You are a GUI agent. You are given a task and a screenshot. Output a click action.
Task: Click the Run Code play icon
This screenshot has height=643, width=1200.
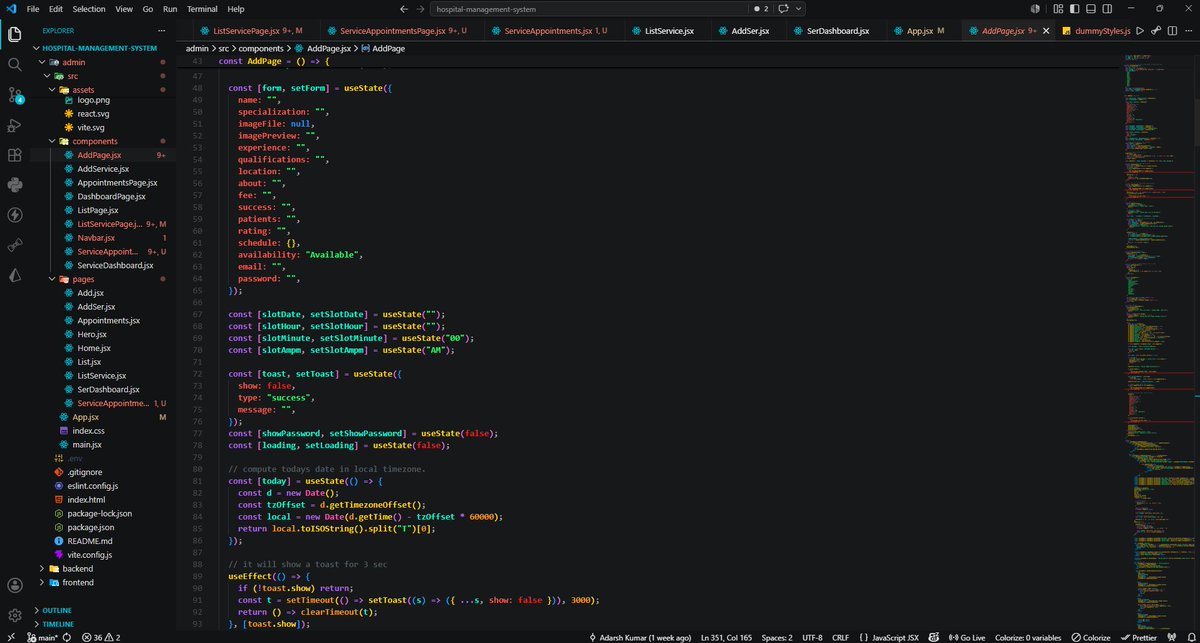pyautogui.click(x=1139, y=31)
